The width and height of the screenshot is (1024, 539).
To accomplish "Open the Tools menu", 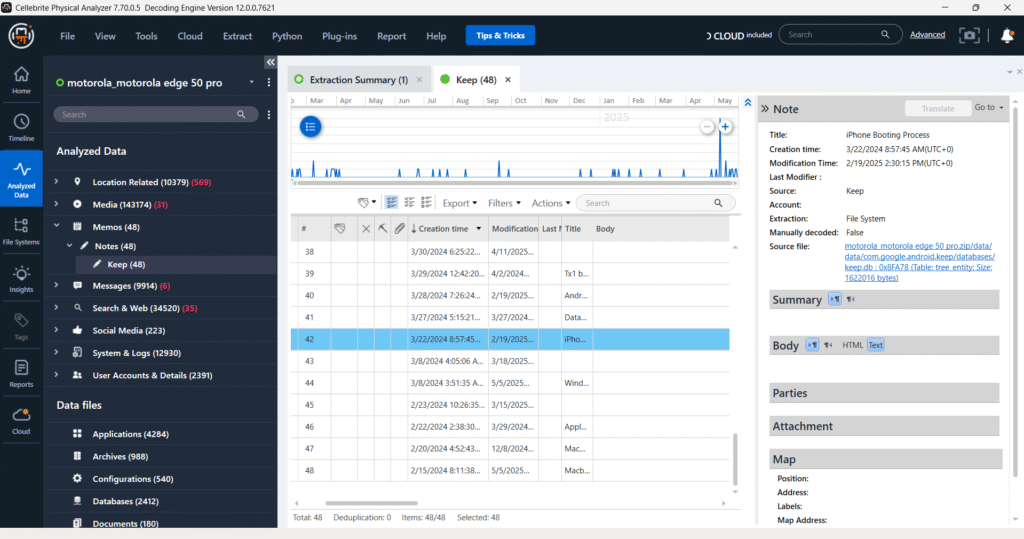I will coord(146,36).
